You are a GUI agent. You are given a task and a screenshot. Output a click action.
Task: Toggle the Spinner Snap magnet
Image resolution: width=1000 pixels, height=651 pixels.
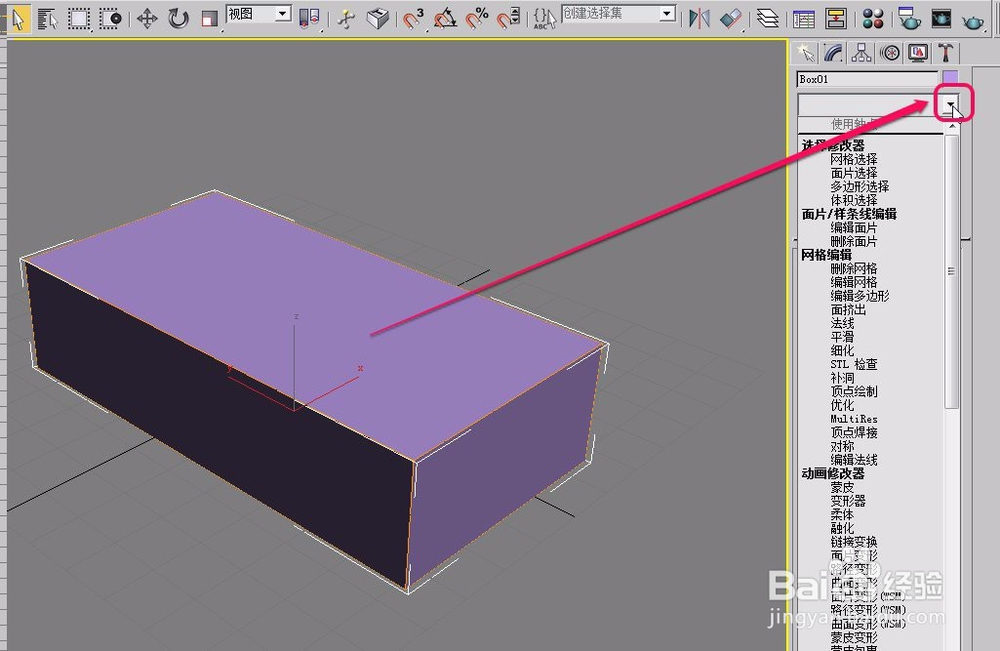click(508, 18)
